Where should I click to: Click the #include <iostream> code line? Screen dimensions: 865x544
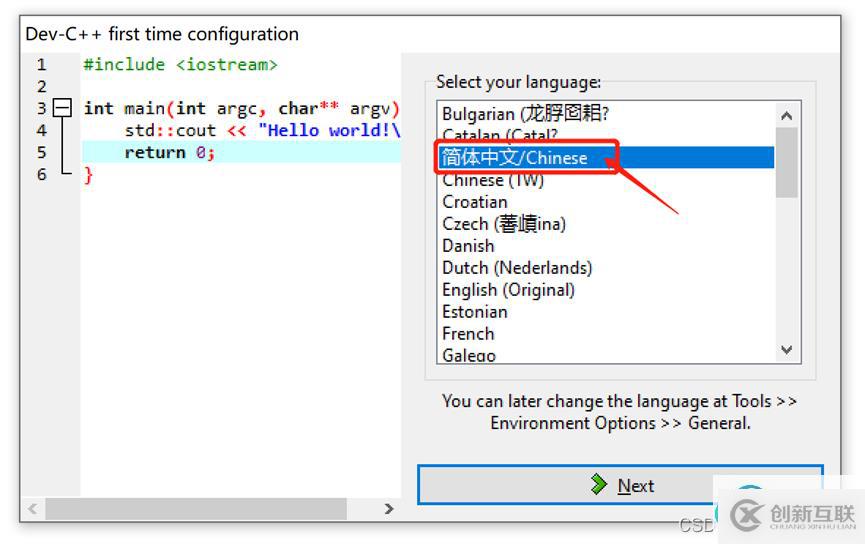tap(180, 65)
